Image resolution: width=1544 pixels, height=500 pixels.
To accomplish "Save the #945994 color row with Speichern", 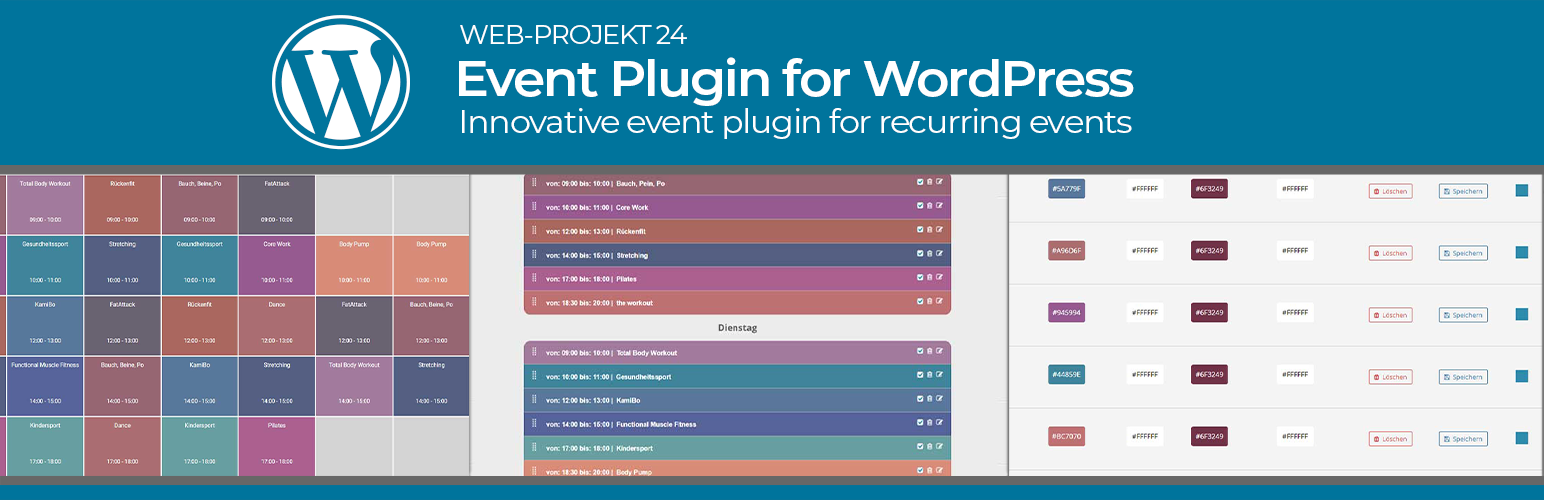I will point(1463,315).
